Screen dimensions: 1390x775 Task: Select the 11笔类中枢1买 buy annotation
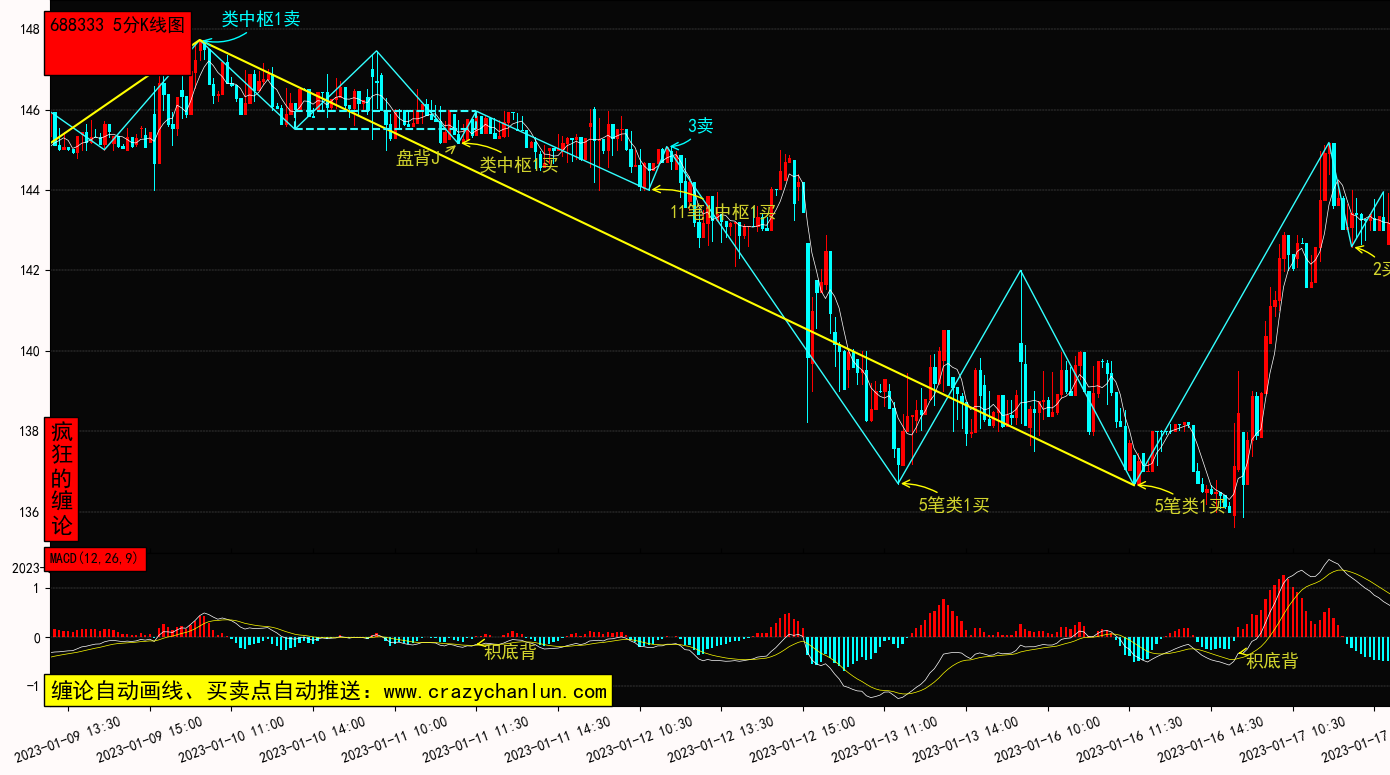click(x=723, y=212)
